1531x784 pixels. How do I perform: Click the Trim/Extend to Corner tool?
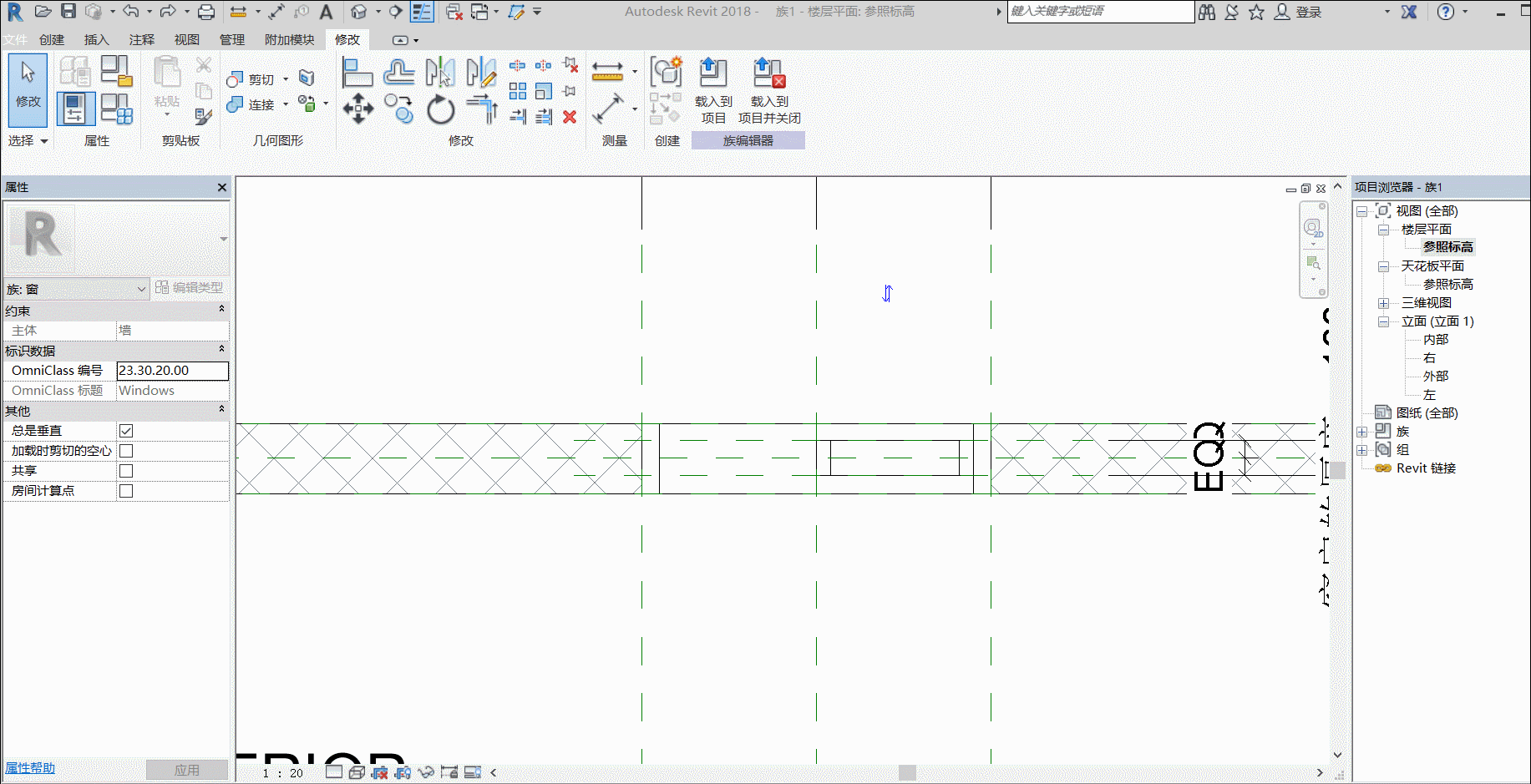(482, 109)
